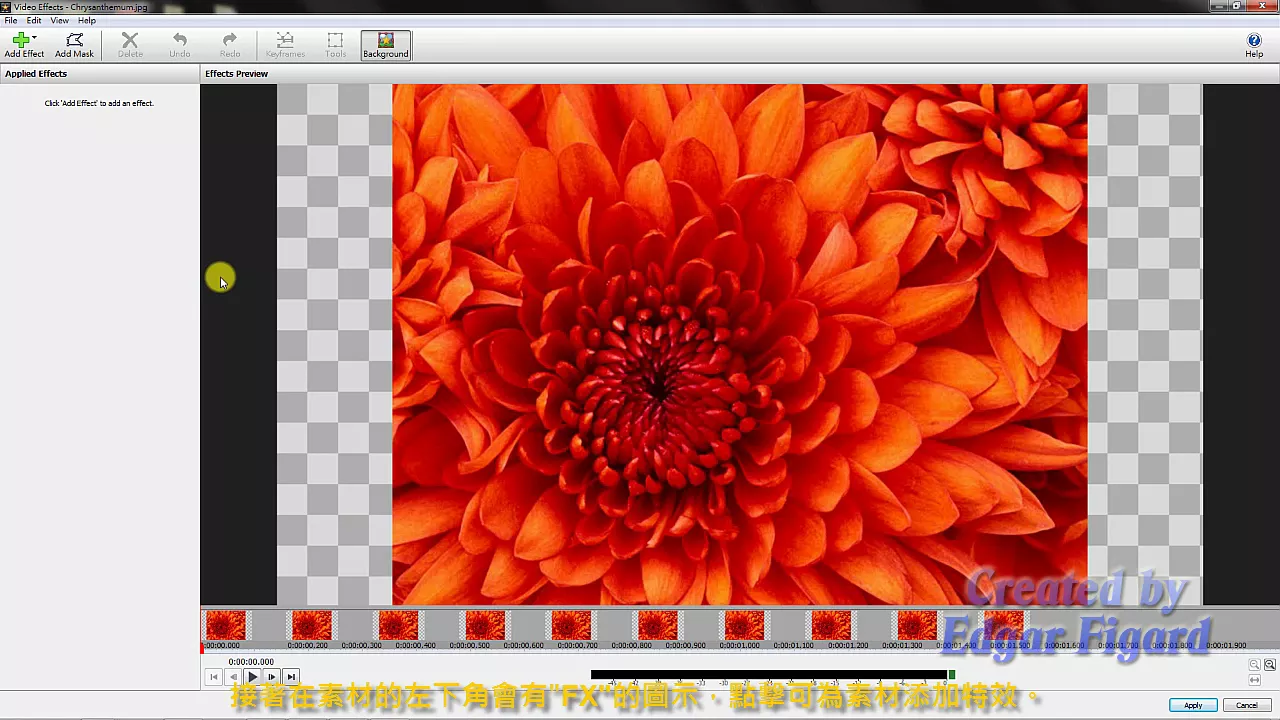The image size is (1280, 720).
Task: Click the Add Effect toolbar button
Action: (22, 45)
